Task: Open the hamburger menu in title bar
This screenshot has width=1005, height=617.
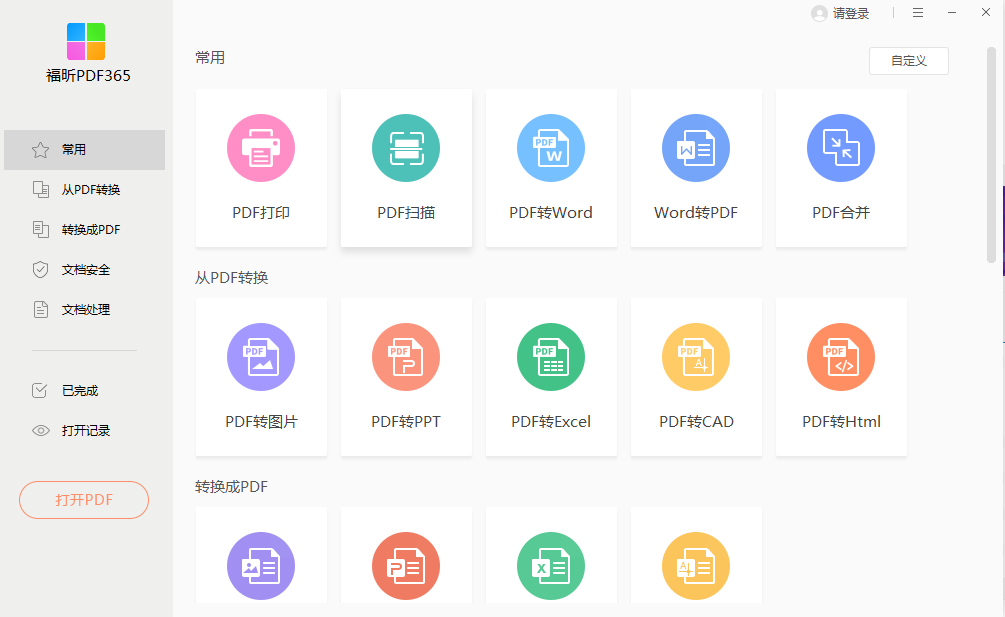Action: click(x=917, y=13)
